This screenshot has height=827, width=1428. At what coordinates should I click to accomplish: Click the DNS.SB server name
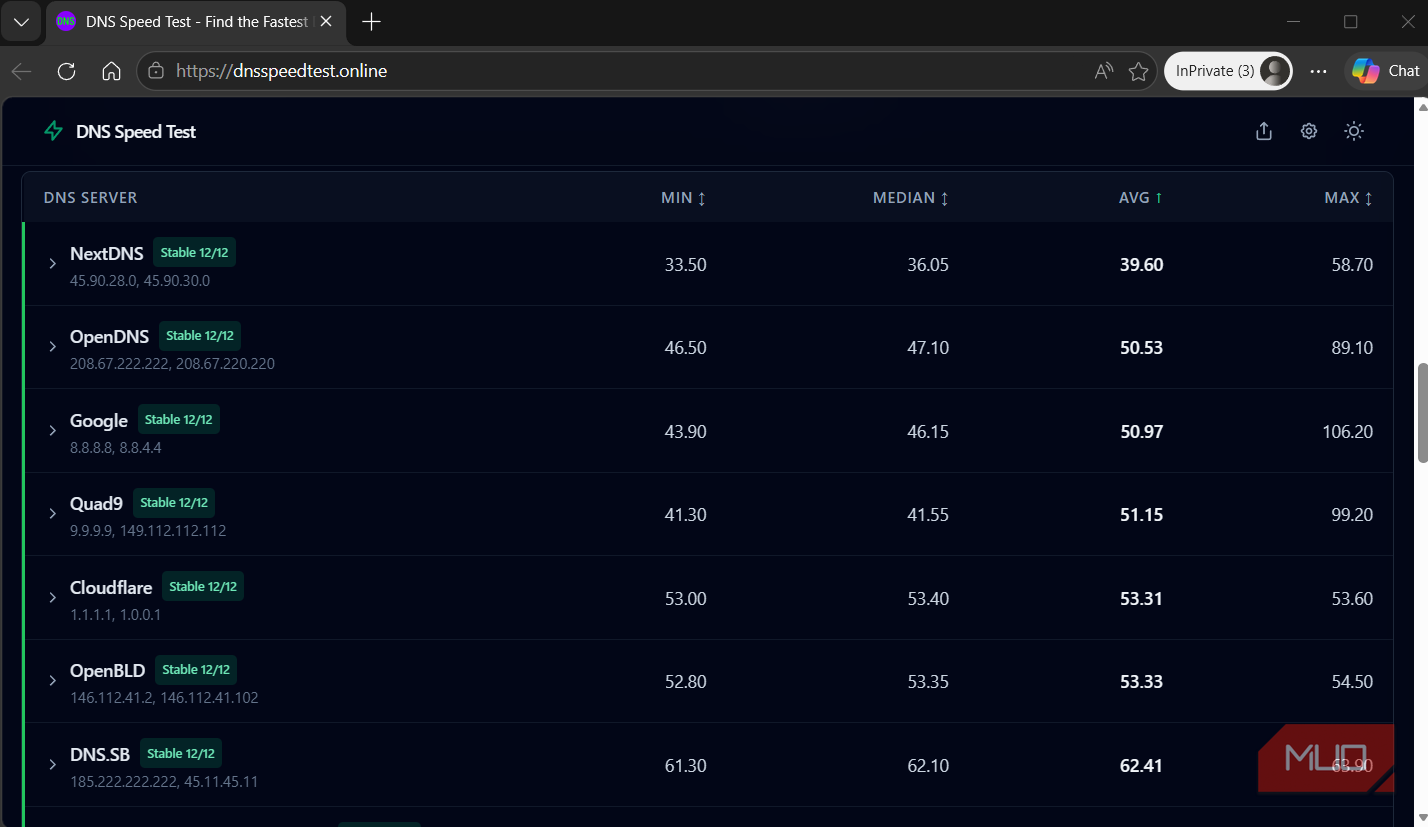(x=100, y=755)
